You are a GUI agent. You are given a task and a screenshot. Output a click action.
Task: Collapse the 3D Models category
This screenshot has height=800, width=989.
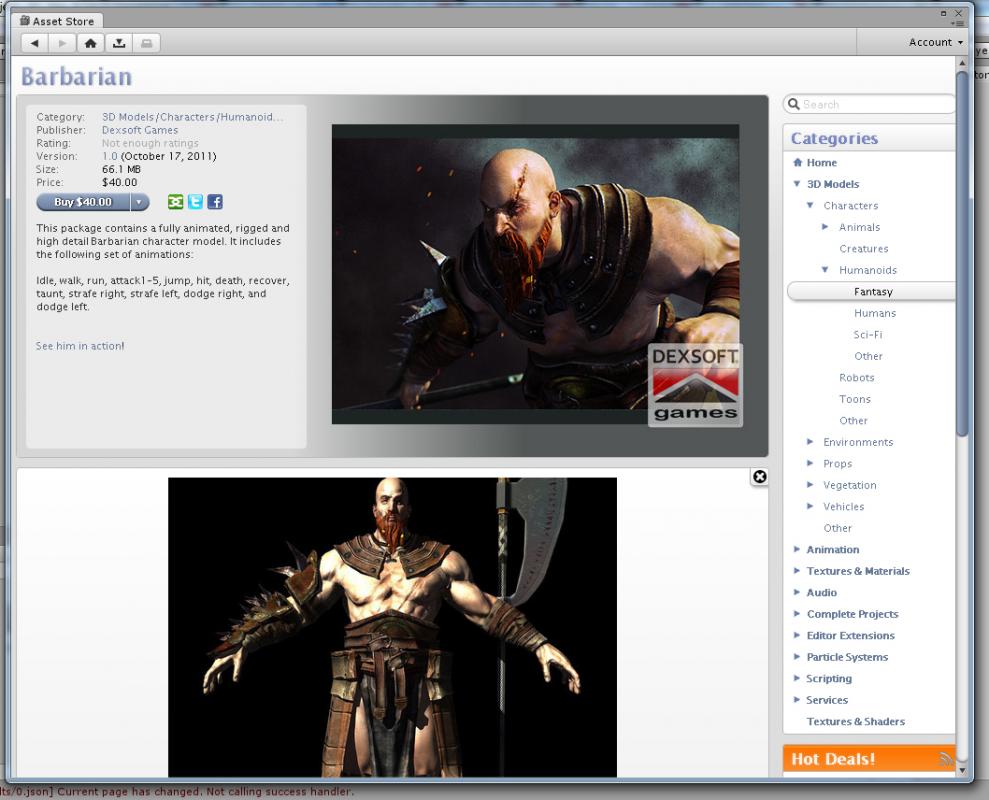797,184
